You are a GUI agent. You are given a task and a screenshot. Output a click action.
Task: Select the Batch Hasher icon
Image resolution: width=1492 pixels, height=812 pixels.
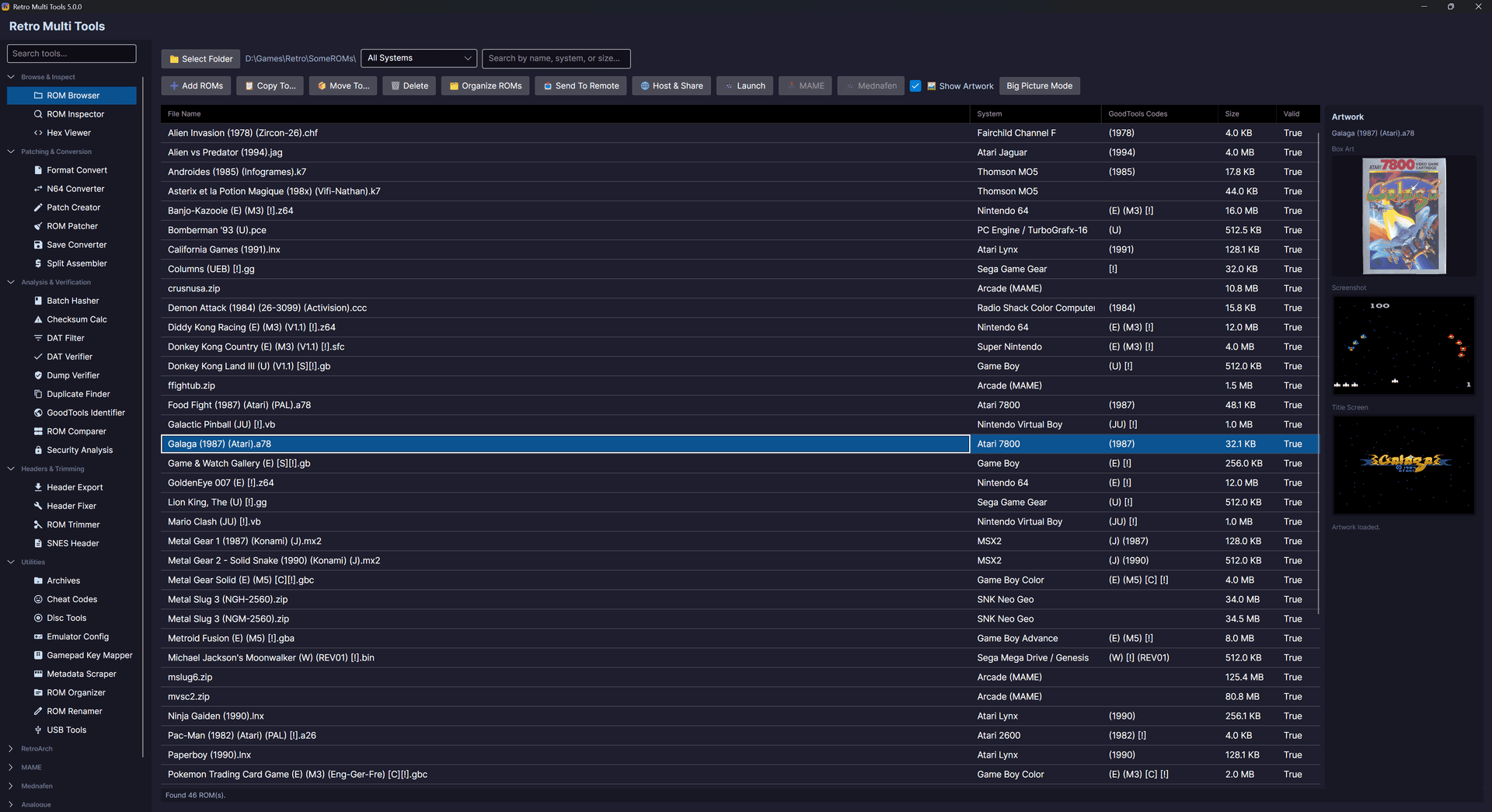38,301
